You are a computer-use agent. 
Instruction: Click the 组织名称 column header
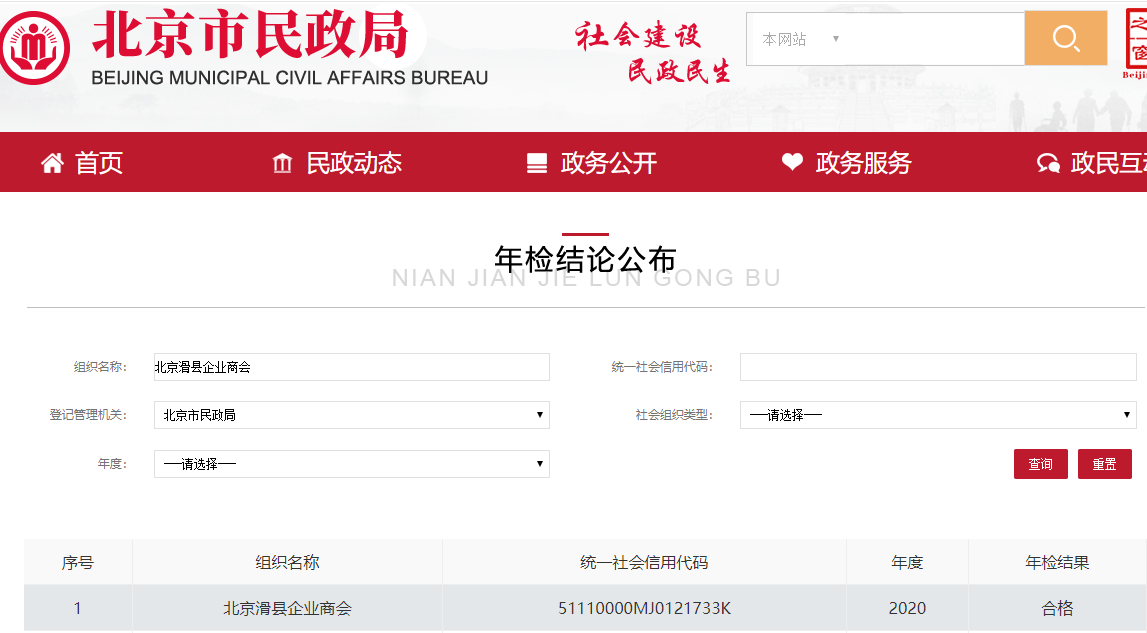pos(287,562)
